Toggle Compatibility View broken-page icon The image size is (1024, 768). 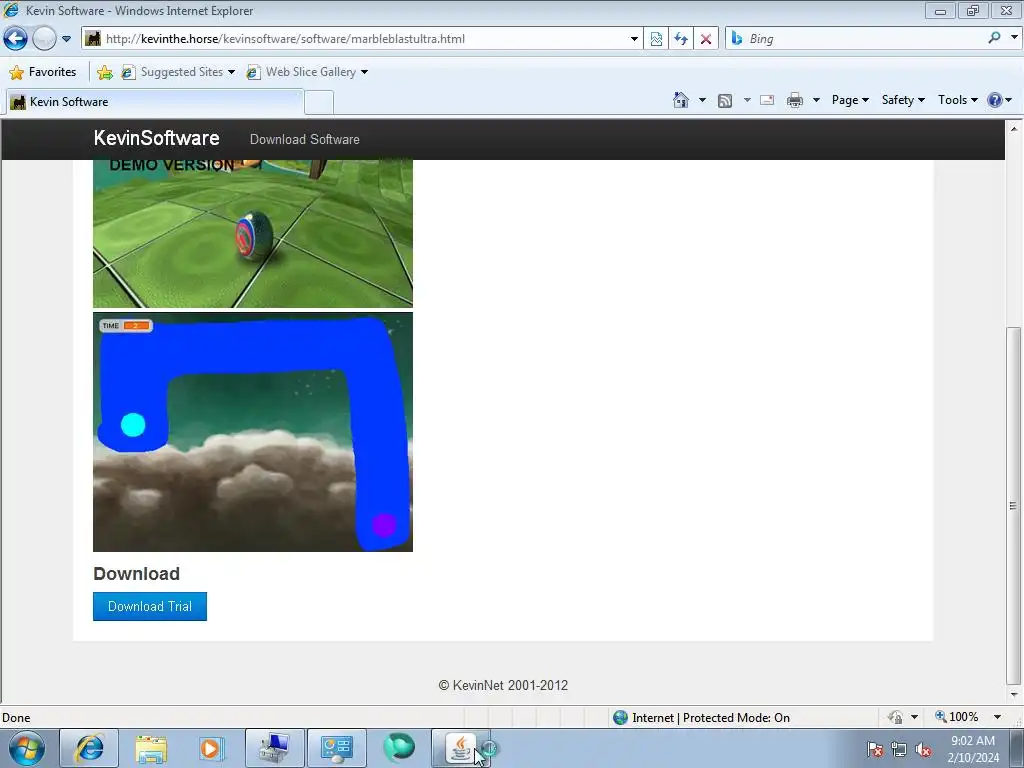(656, 39)
